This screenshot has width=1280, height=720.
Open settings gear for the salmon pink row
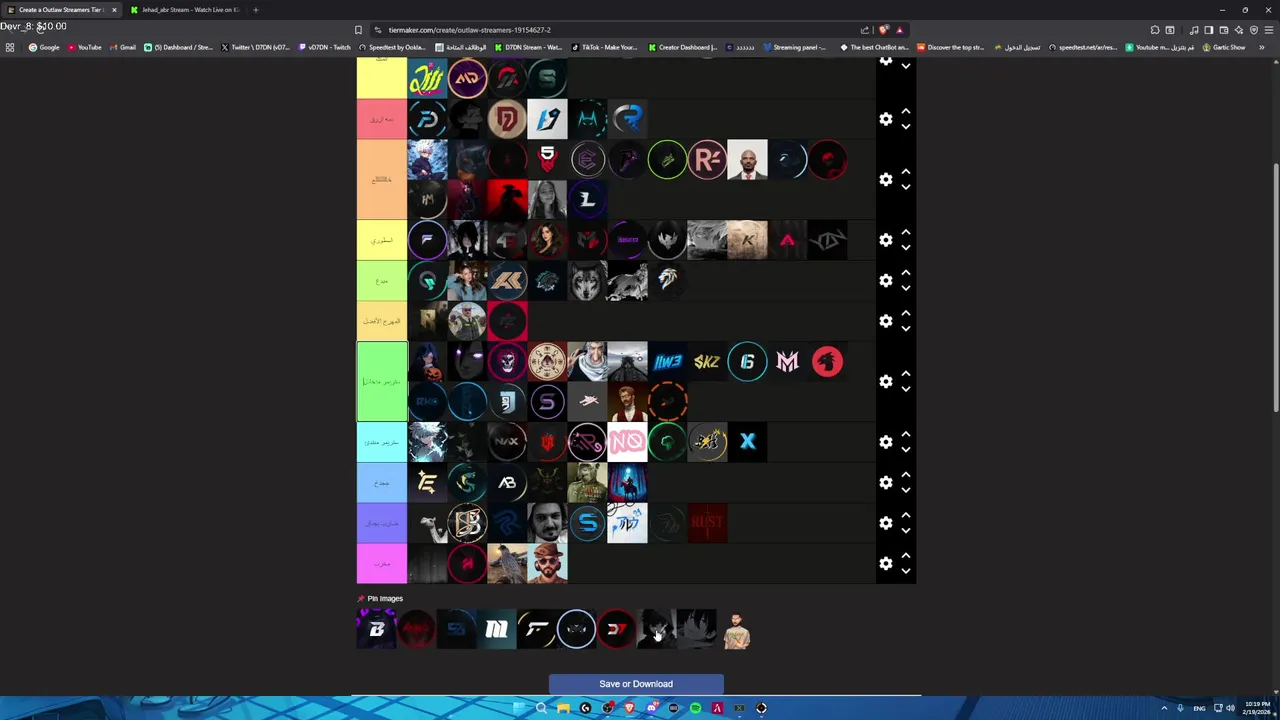(885, 119)
